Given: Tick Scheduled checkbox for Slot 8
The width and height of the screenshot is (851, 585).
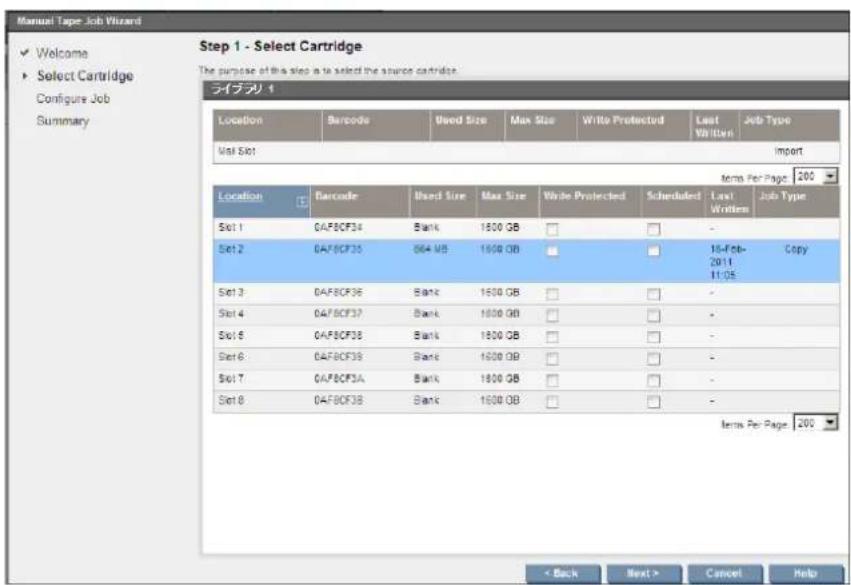Looking at the screenshot, I should [x=653, y=402].
